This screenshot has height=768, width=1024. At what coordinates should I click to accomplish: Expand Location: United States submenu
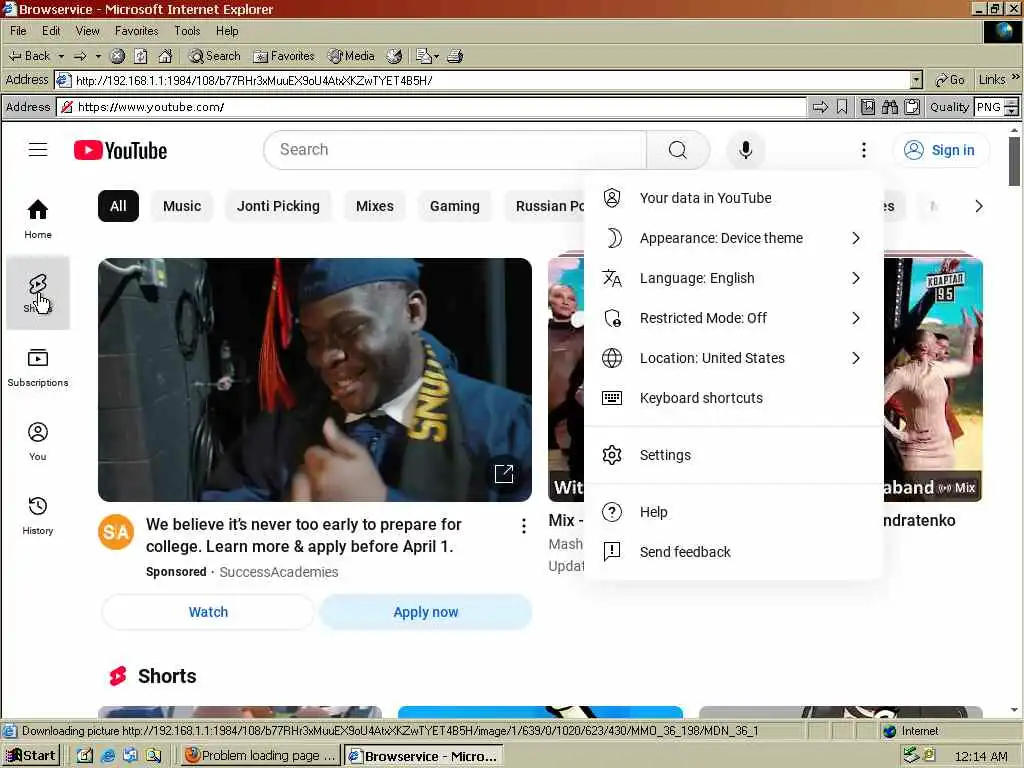click(733, 358)
